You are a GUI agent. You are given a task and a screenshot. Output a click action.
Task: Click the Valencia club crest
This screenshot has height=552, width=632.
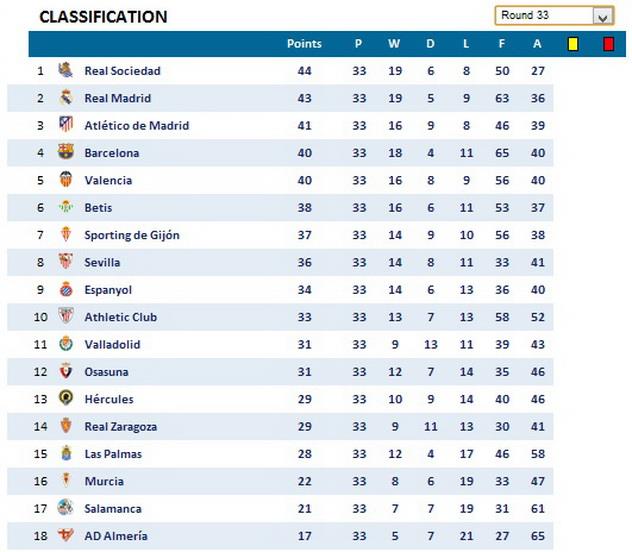[65, 180]
